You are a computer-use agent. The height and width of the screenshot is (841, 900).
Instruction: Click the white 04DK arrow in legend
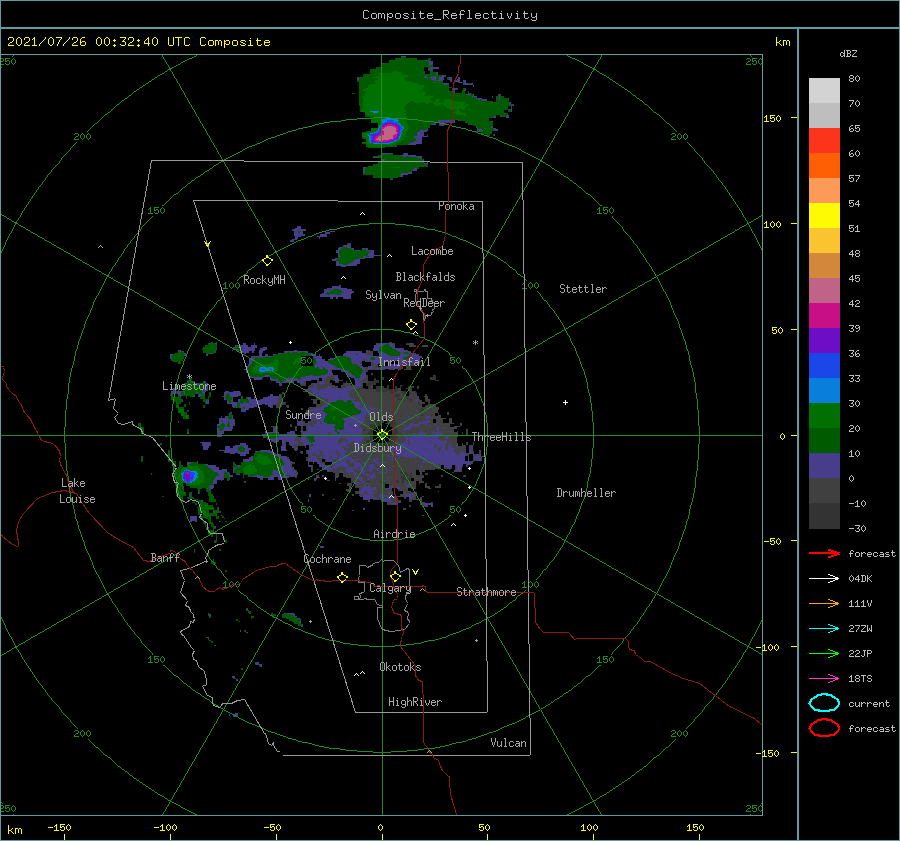click(824, 578)
